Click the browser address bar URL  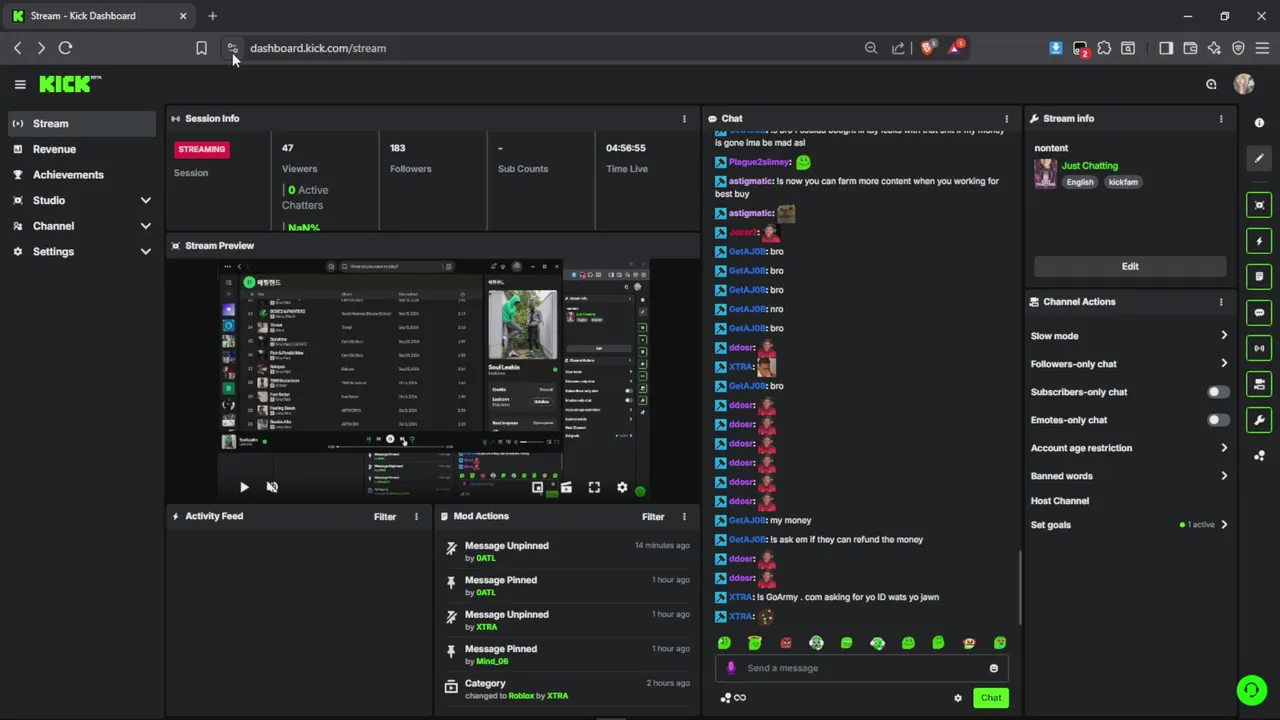318,48
